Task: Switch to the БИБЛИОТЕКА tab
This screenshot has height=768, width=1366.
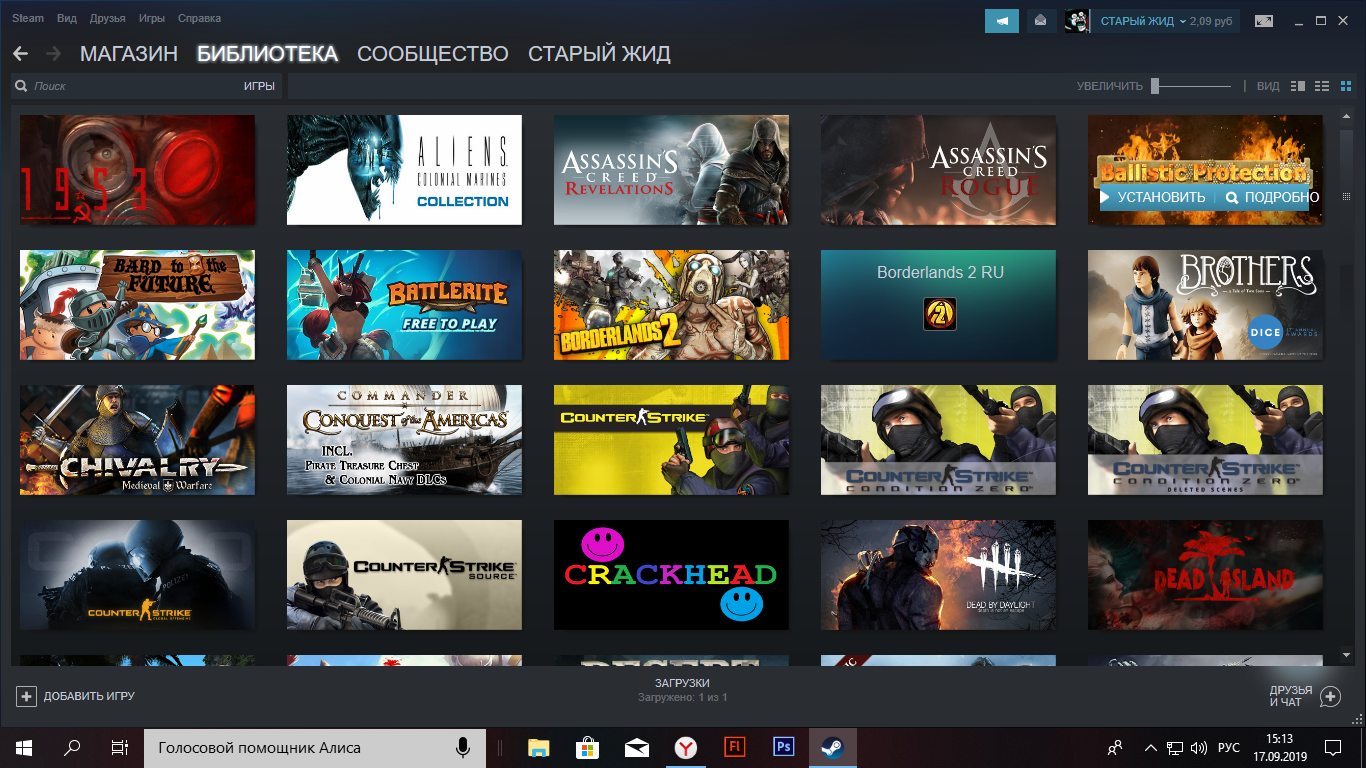Action: [267, 54]
